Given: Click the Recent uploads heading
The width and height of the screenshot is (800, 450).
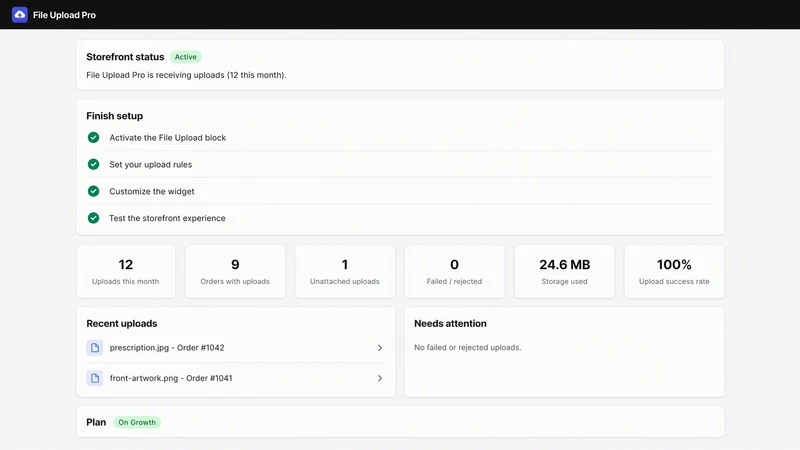Looking at the screenshot, I should (x=121, y=323).
